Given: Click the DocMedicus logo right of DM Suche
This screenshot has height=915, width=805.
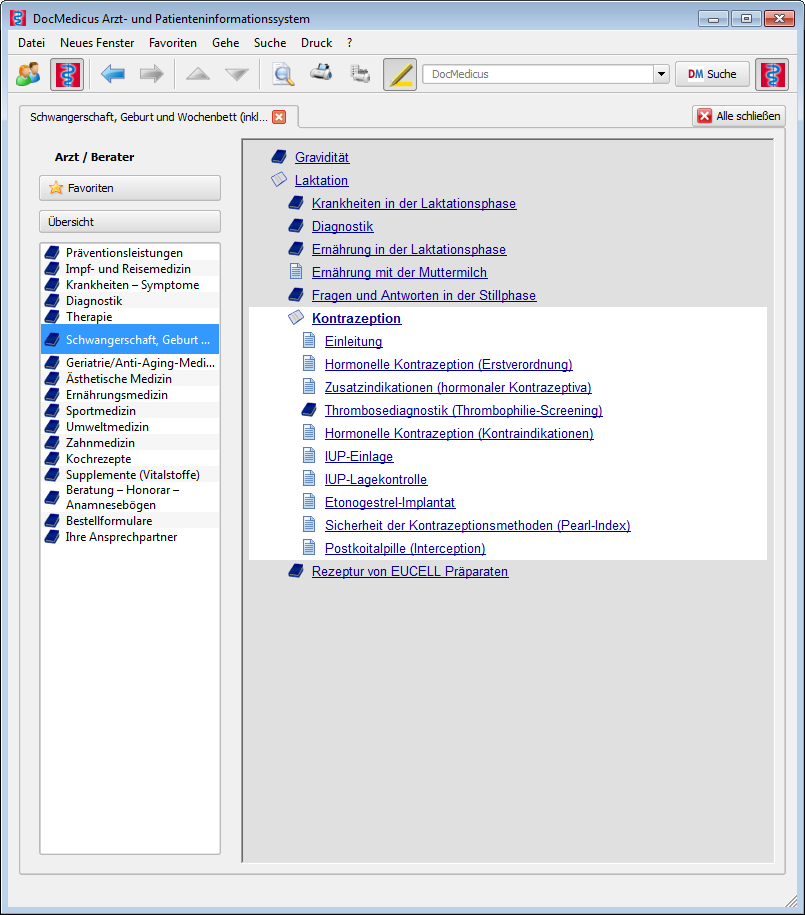Looking at the screenshot, I should pos(772,74).
